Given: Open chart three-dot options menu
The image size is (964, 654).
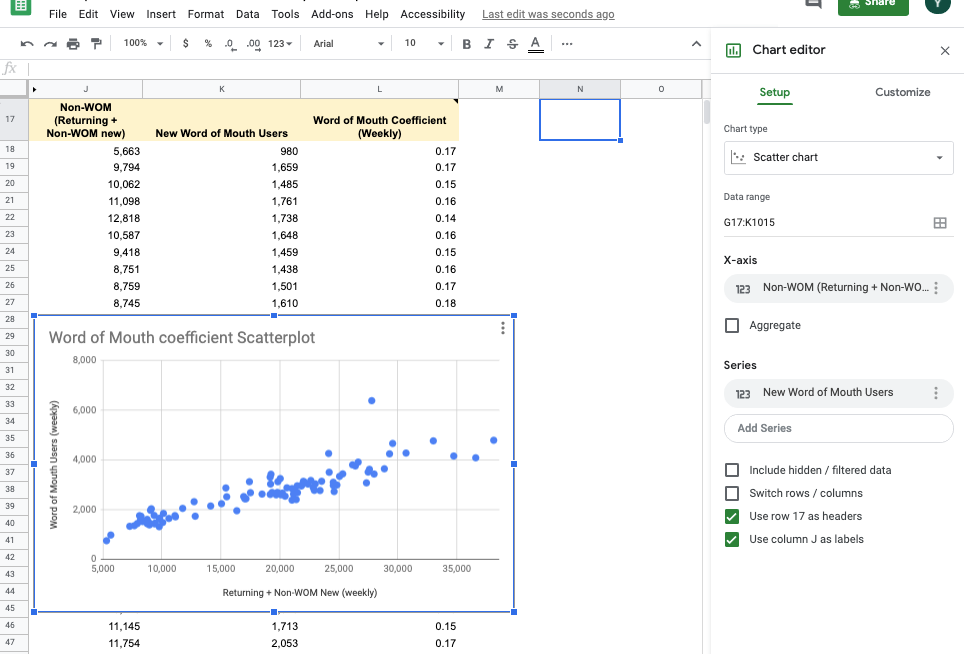Looking at the screenshot, I should click(x=502, y=329).
